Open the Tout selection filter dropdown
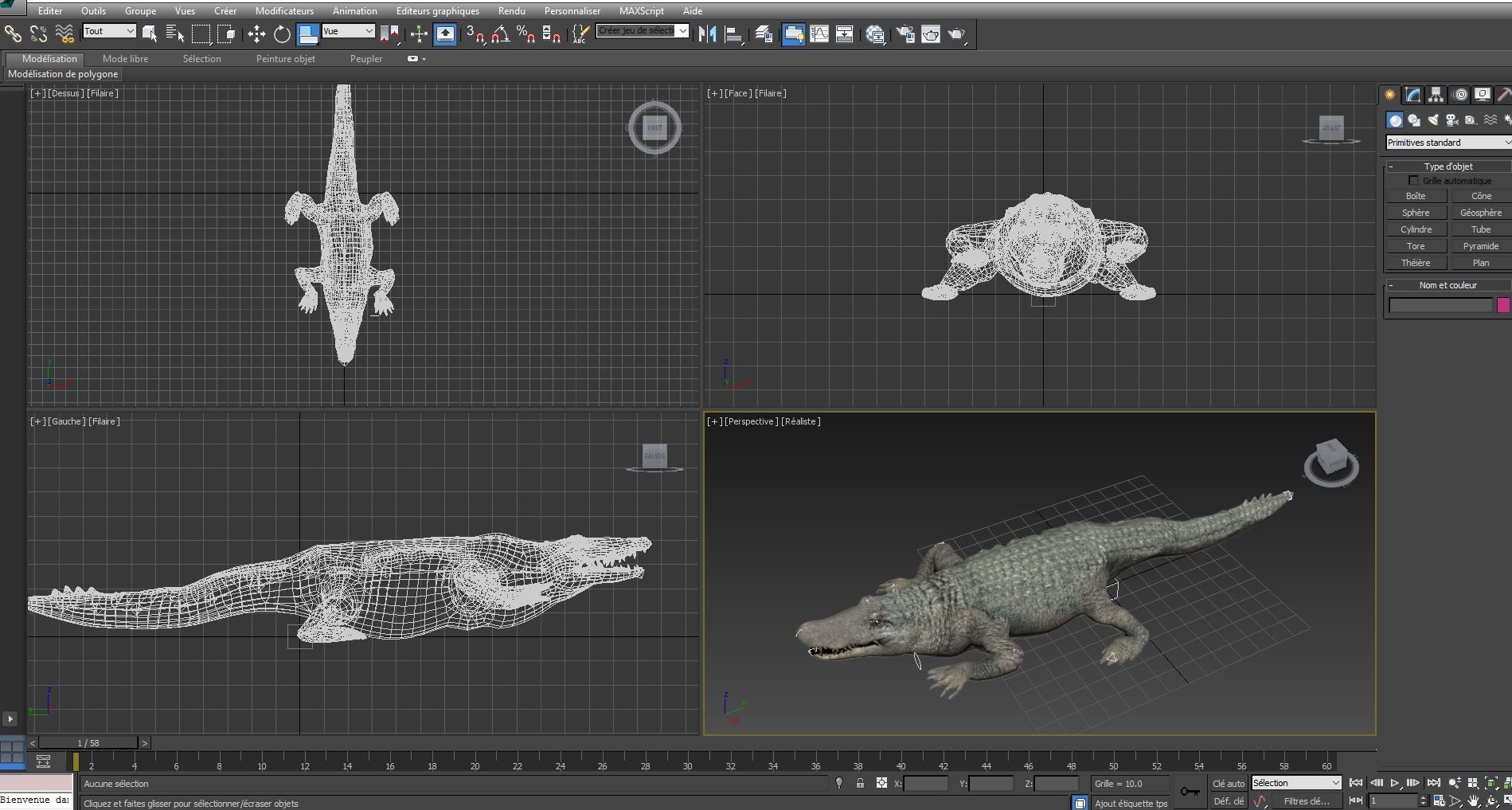 click(109, 31)
